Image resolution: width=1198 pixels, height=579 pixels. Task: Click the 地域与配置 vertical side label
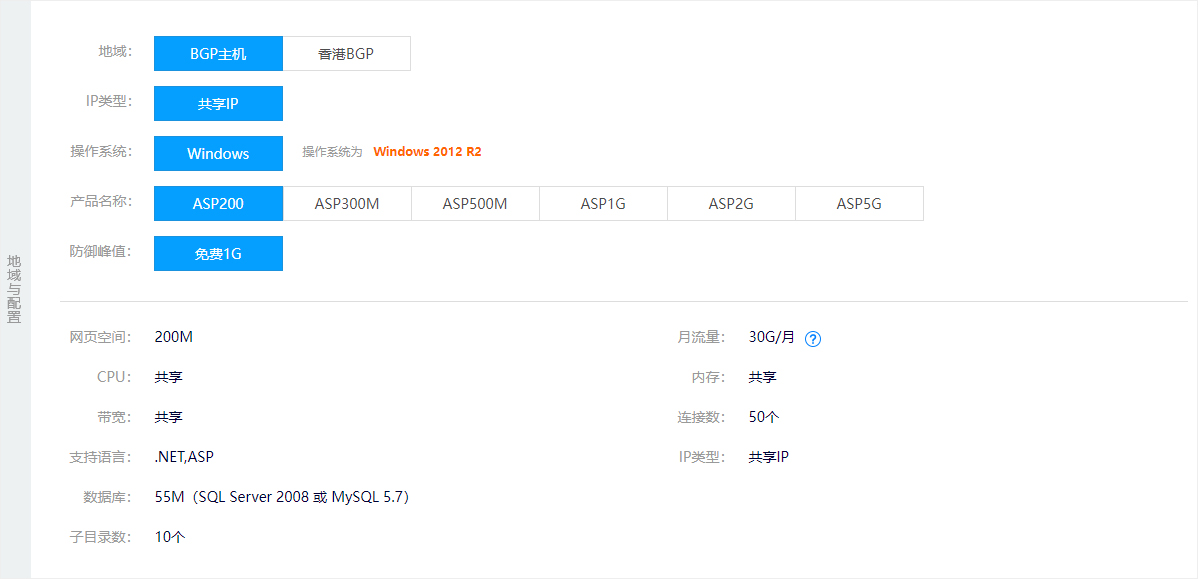14,290
